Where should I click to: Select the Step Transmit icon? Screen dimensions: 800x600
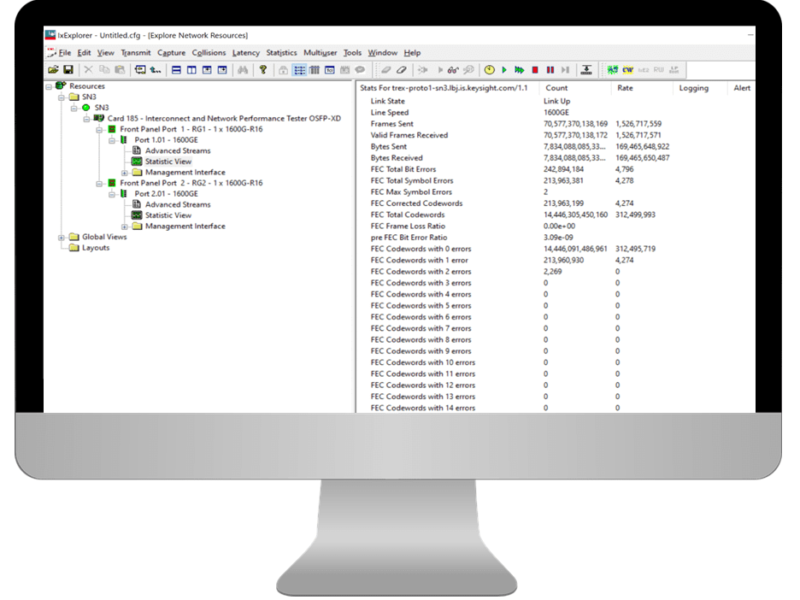(564, 70)
